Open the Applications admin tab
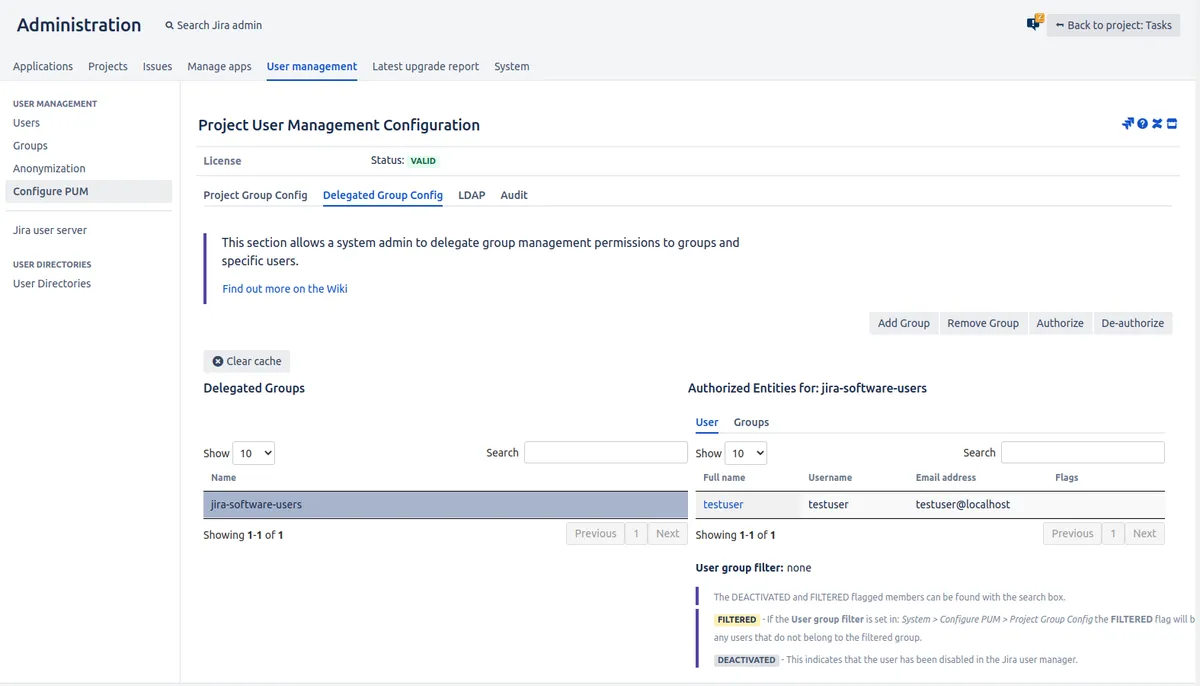The width and height of the screenshot is (1200, 686). [x=43, y=66]
